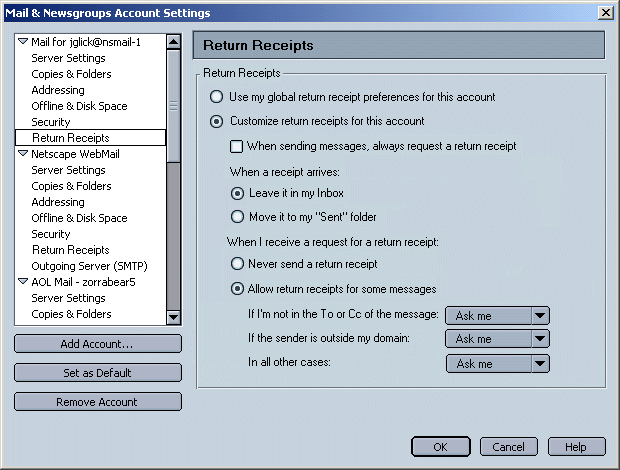Collapse the AOL Mail - zorrabear5 account
The height and width of the screenshot is (470, 620).
coord(23,282)
